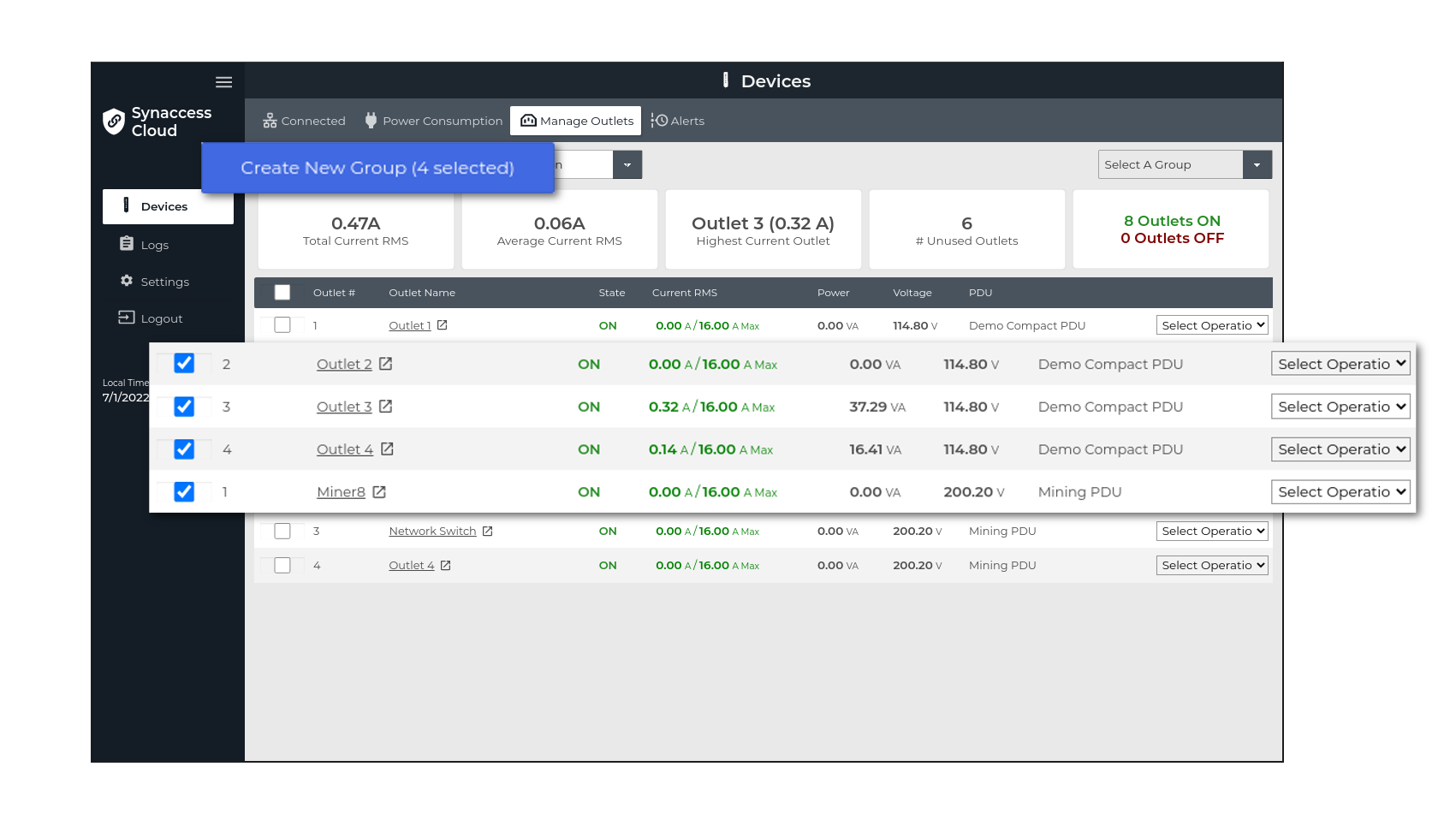Check the Network Switch row checkbox

[x=282, y=532]
